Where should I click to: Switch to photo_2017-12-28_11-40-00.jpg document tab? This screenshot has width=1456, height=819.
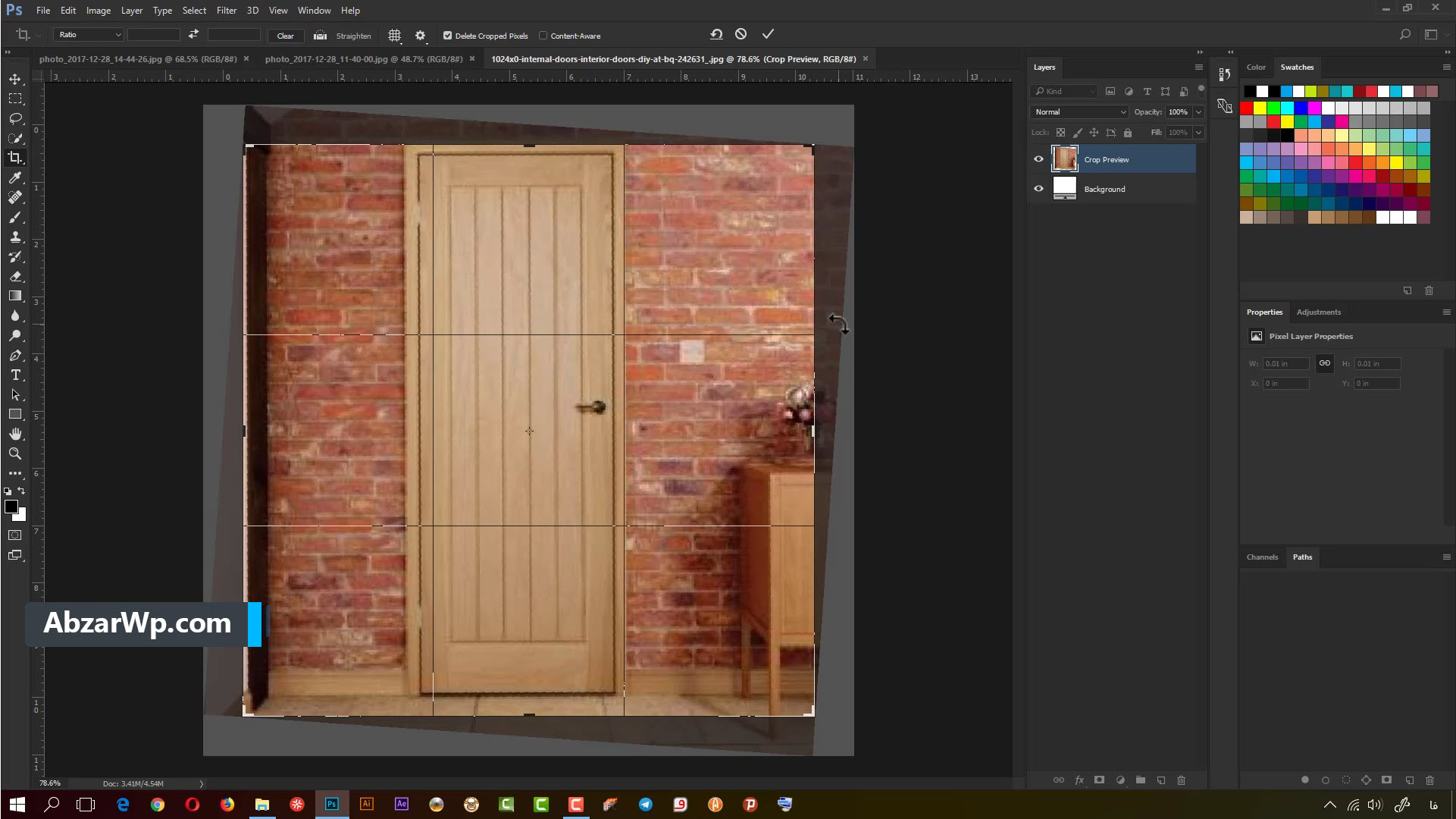click(x=364, y=59)
